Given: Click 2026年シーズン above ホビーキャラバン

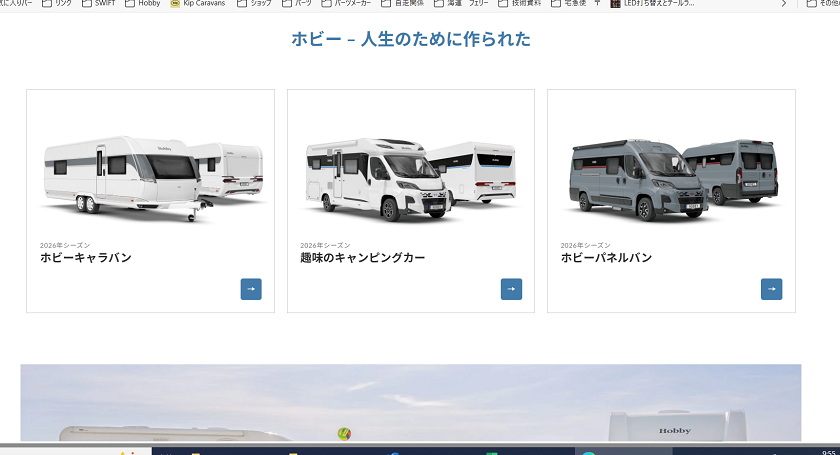Looking at the screenshot, I should pyautogui.click(x=65, y=245).
